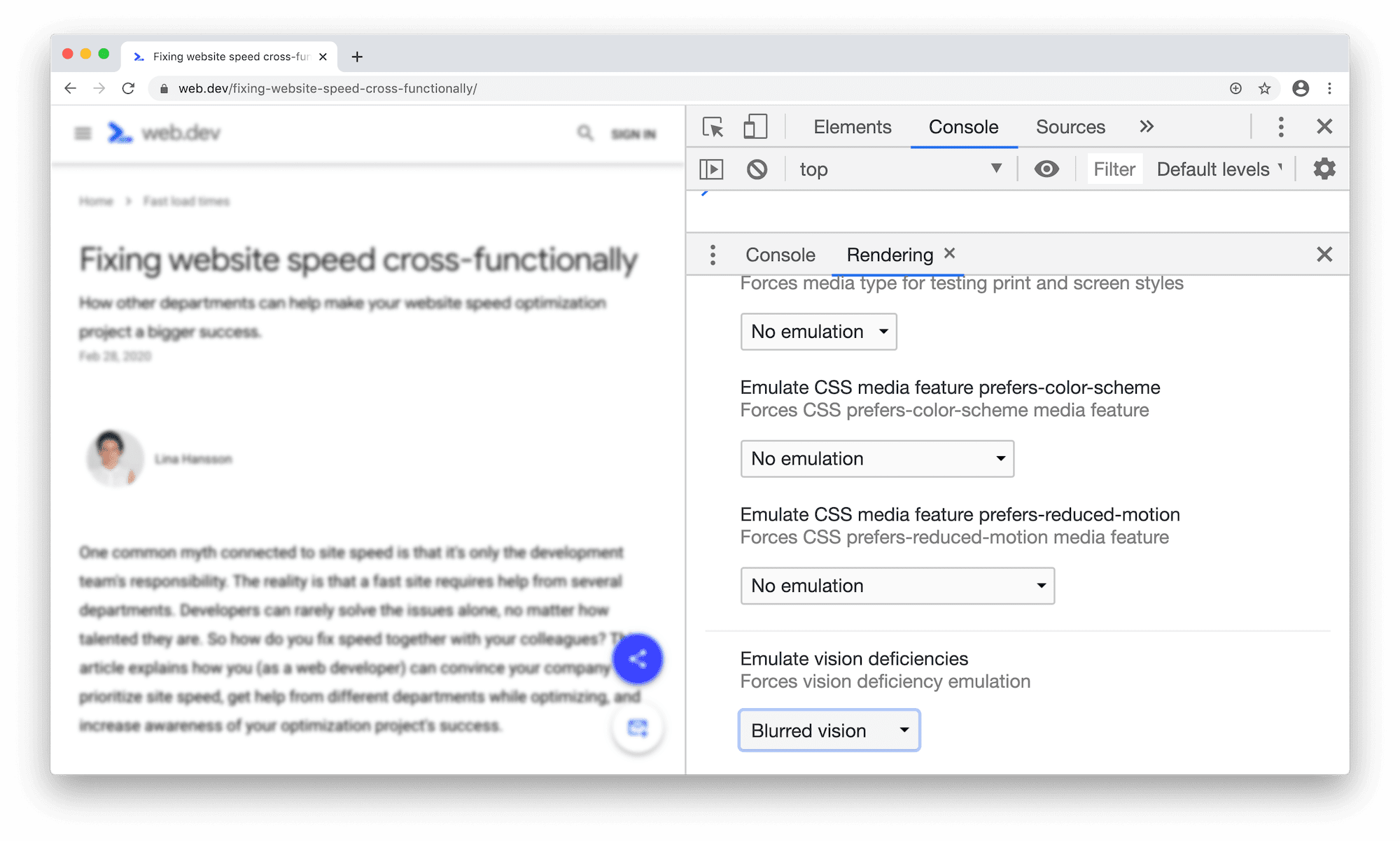The image size is (1400, 841).
Task: Click the more tools chevron icon
Action: click(x=1147, y=126)
